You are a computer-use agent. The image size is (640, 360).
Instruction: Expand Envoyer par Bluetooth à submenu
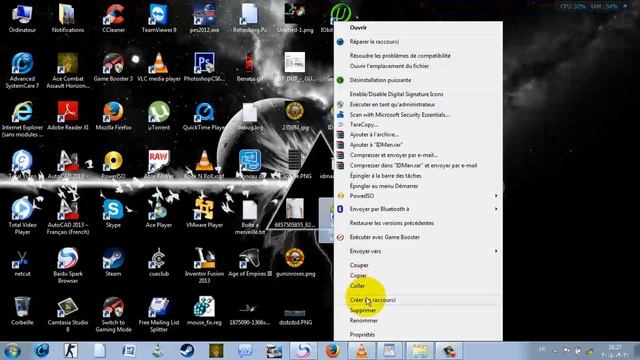(x=418, y=209)
